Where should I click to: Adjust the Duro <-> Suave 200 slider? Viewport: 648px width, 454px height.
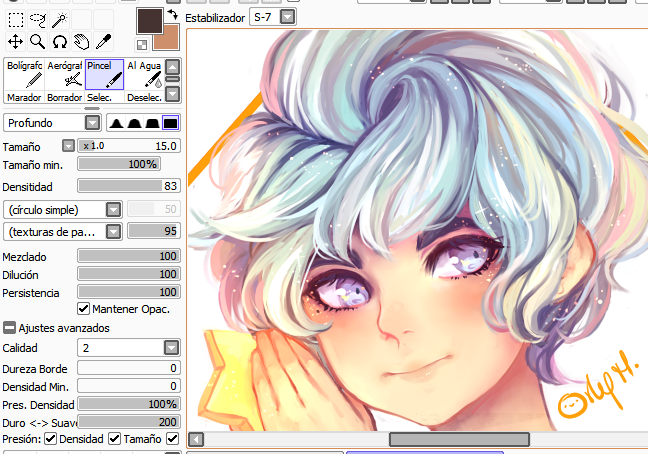[129, 422]
